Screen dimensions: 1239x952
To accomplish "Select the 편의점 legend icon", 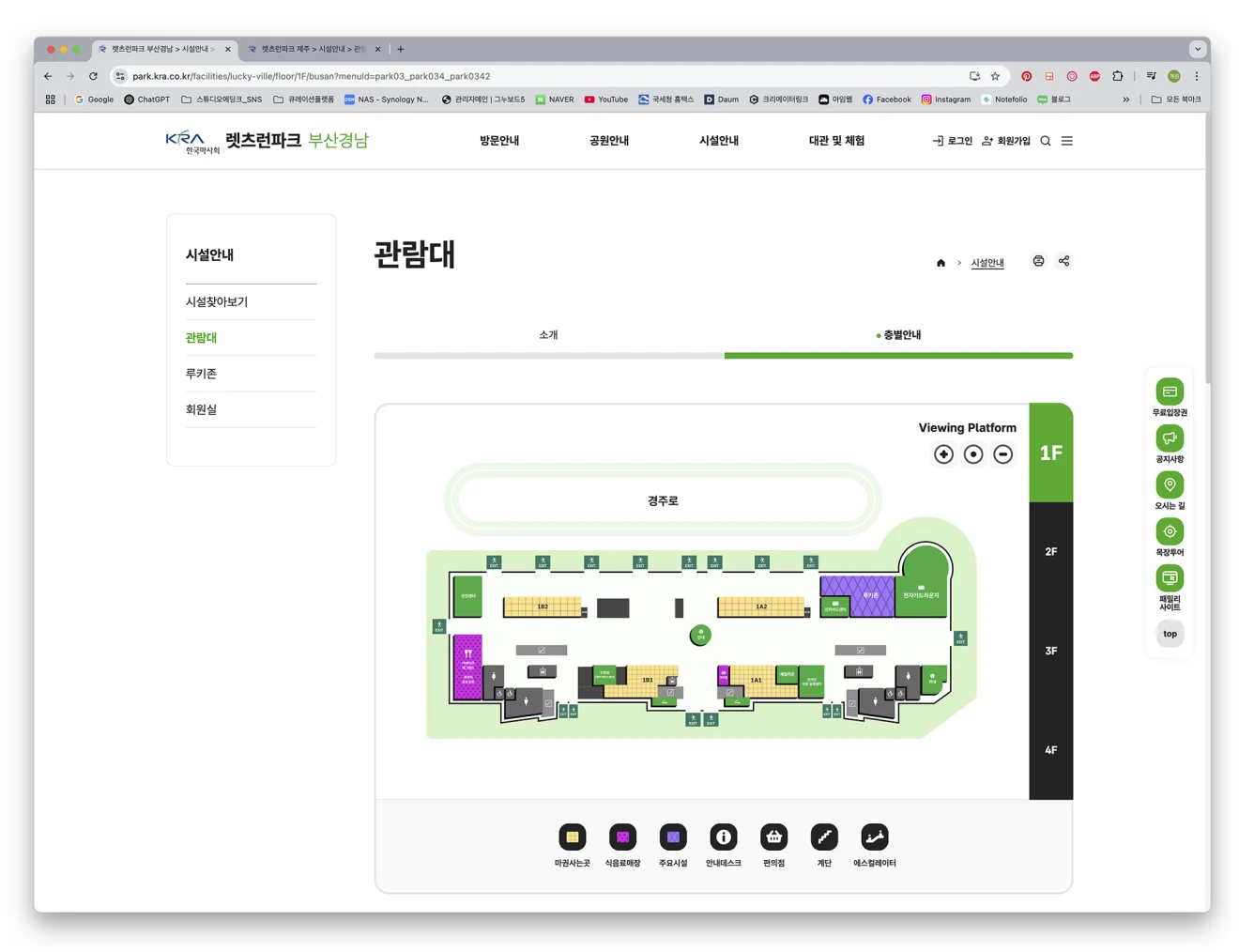I will coord(773,837).
